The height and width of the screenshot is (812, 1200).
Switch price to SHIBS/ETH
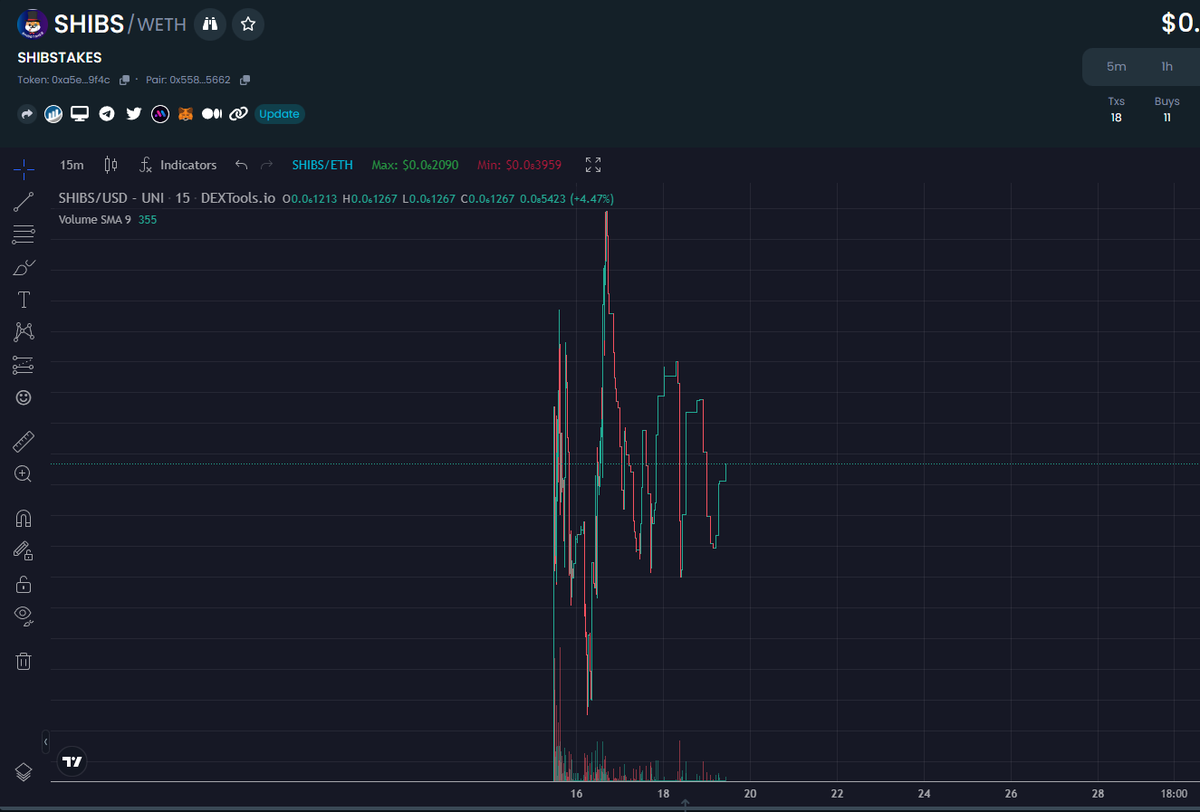coord(322,165)
